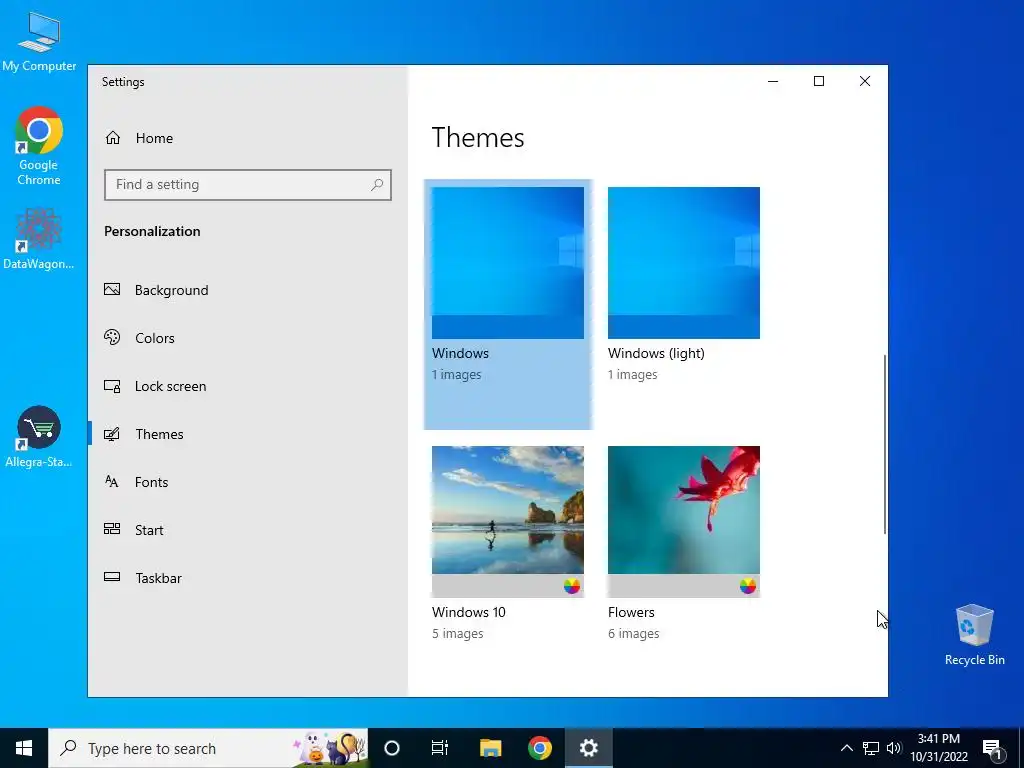Select the Recycle Bin icon

point(974,635)
